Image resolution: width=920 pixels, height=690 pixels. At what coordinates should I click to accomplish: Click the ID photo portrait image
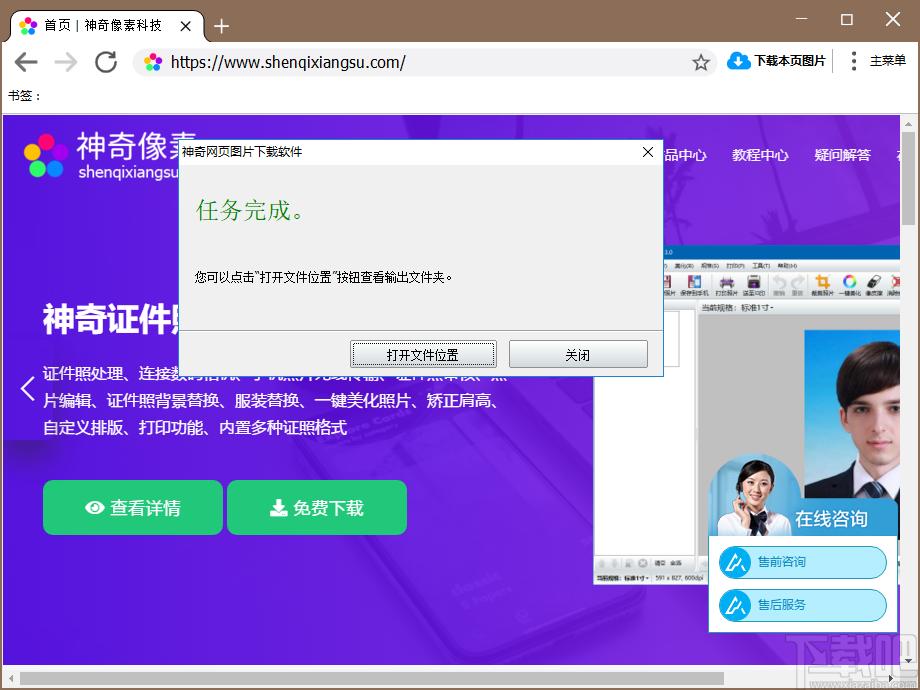coord(852,414)
